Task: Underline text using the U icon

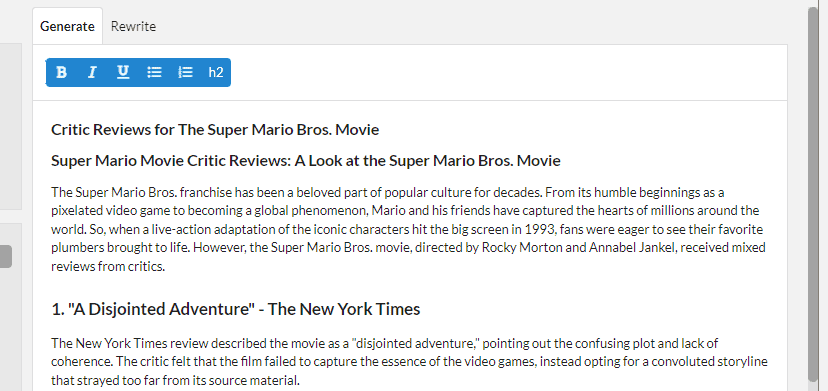Action: point(123,72)
